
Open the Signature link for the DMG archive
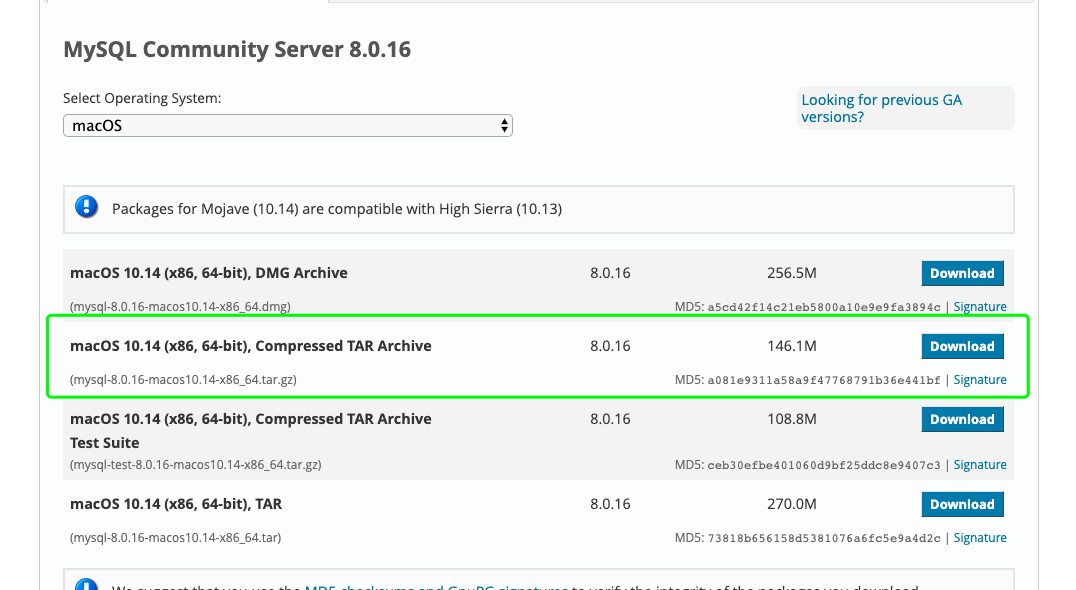[979, 307]
